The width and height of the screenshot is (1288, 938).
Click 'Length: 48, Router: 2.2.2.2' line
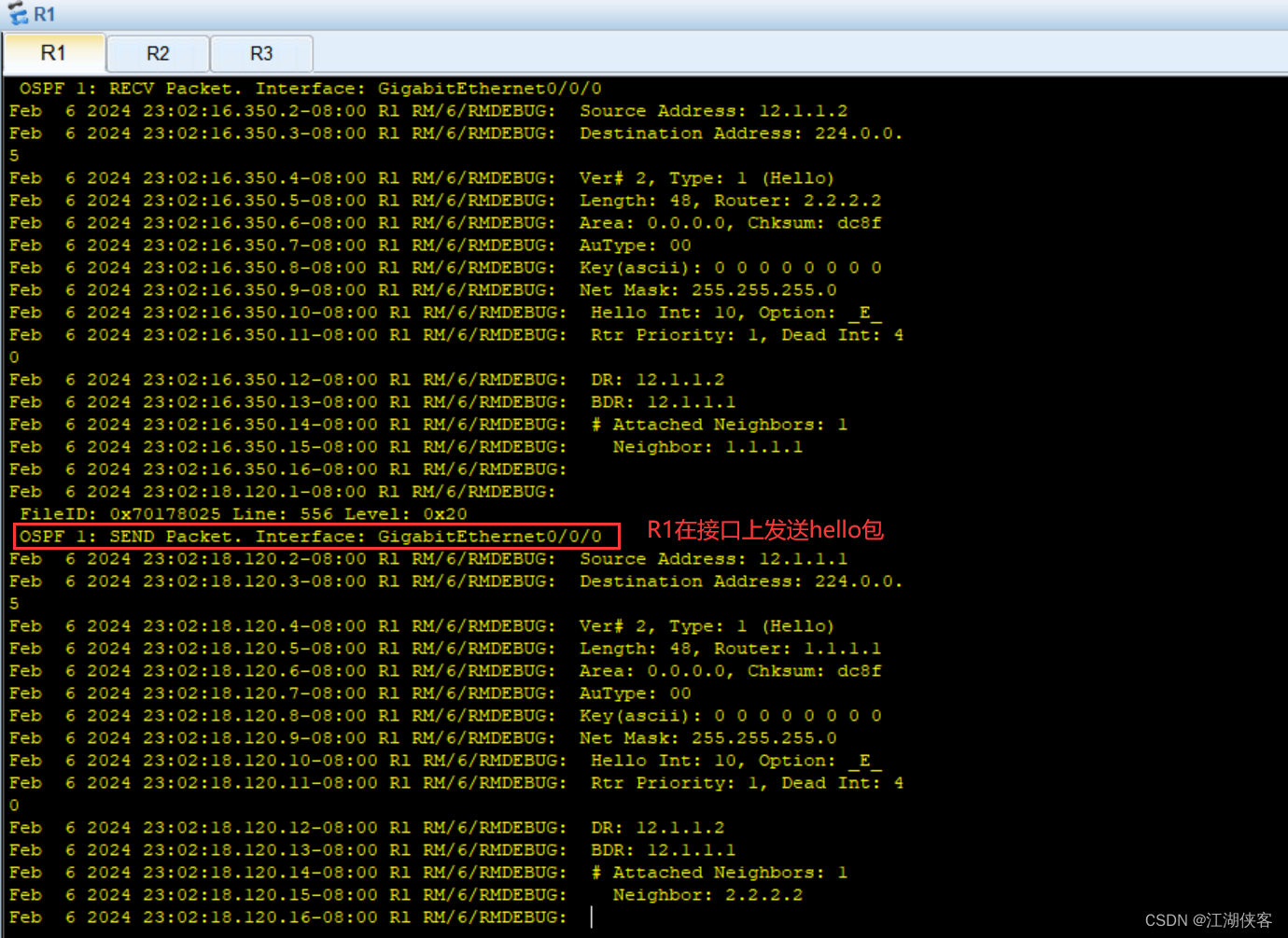point(445,201)
